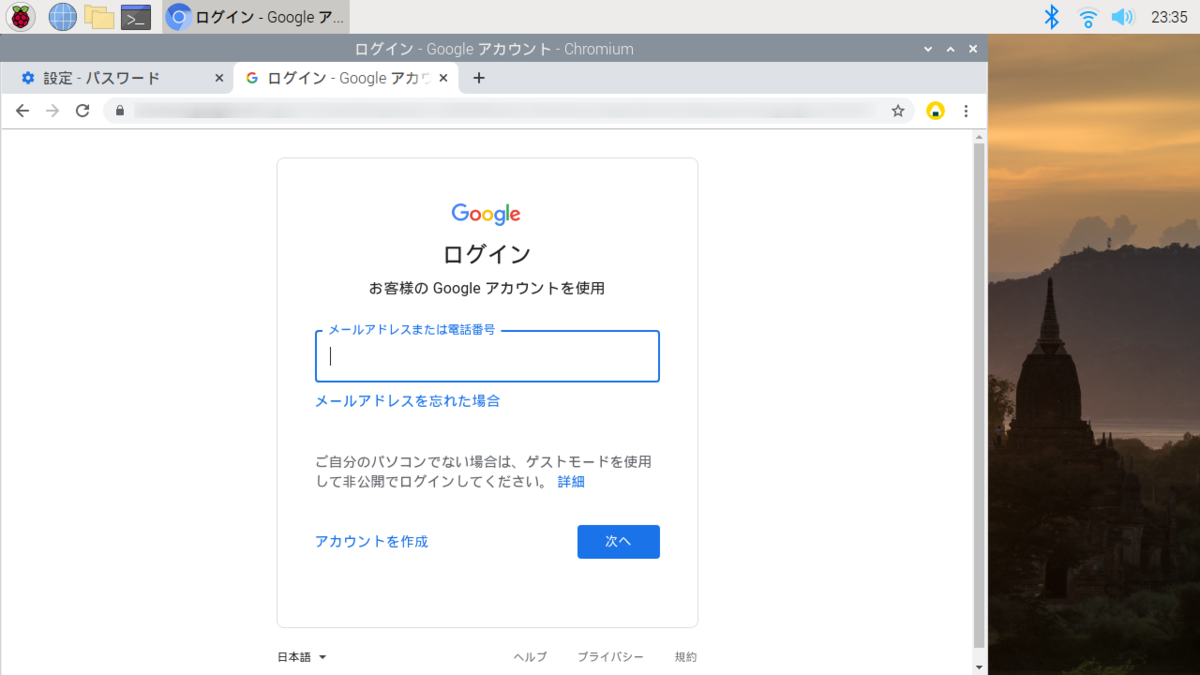This screenshot has width=1200, height=675.
Task: Click アカウントを作成 link
Action: (371, 542)
